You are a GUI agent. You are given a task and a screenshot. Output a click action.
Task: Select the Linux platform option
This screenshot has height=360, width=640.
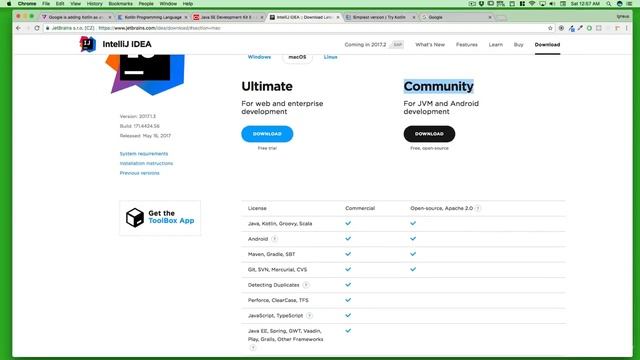point(330,57)
